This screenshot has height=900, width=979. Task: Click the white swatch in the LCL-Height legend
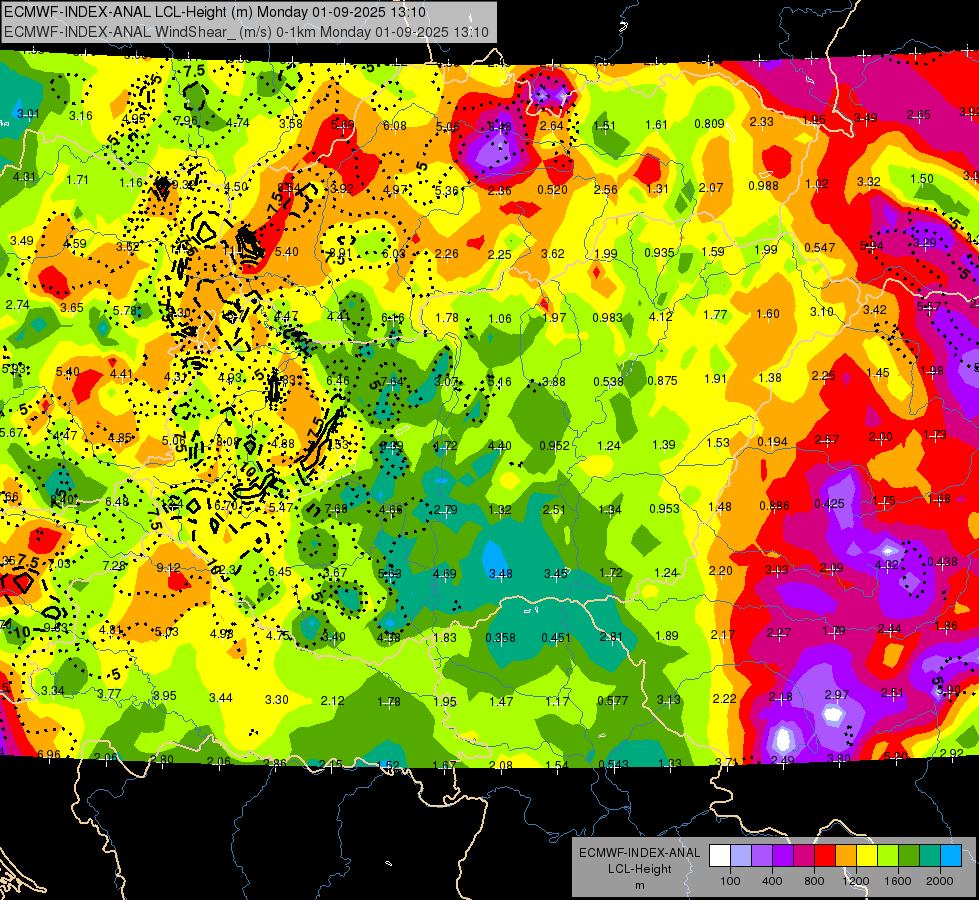coord(720,856)
